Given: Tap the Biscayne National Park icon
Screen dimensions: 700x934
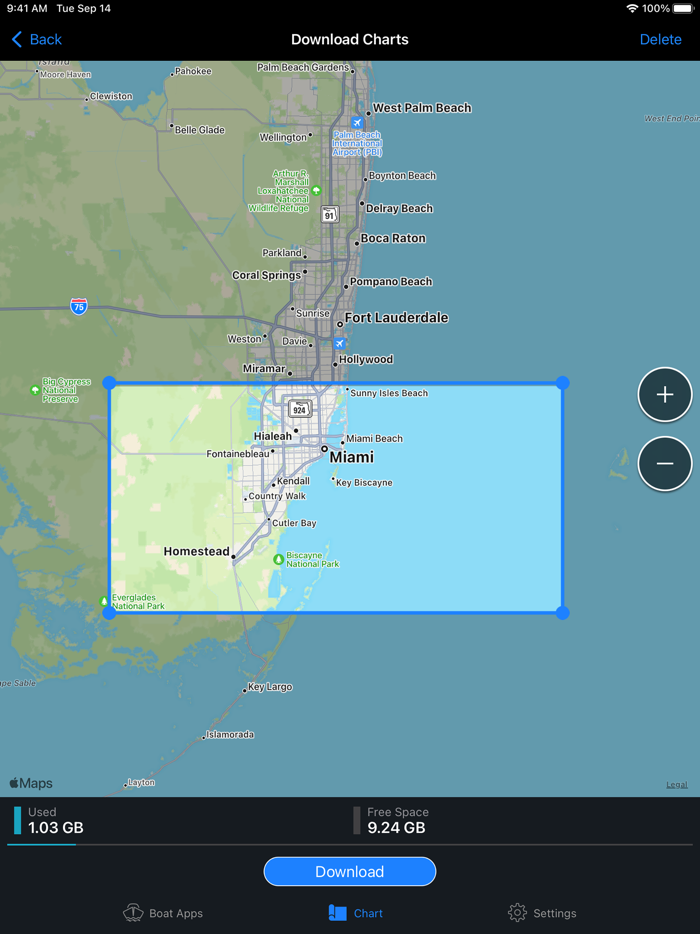Looking at the screenshot, I should coord(278,559).
